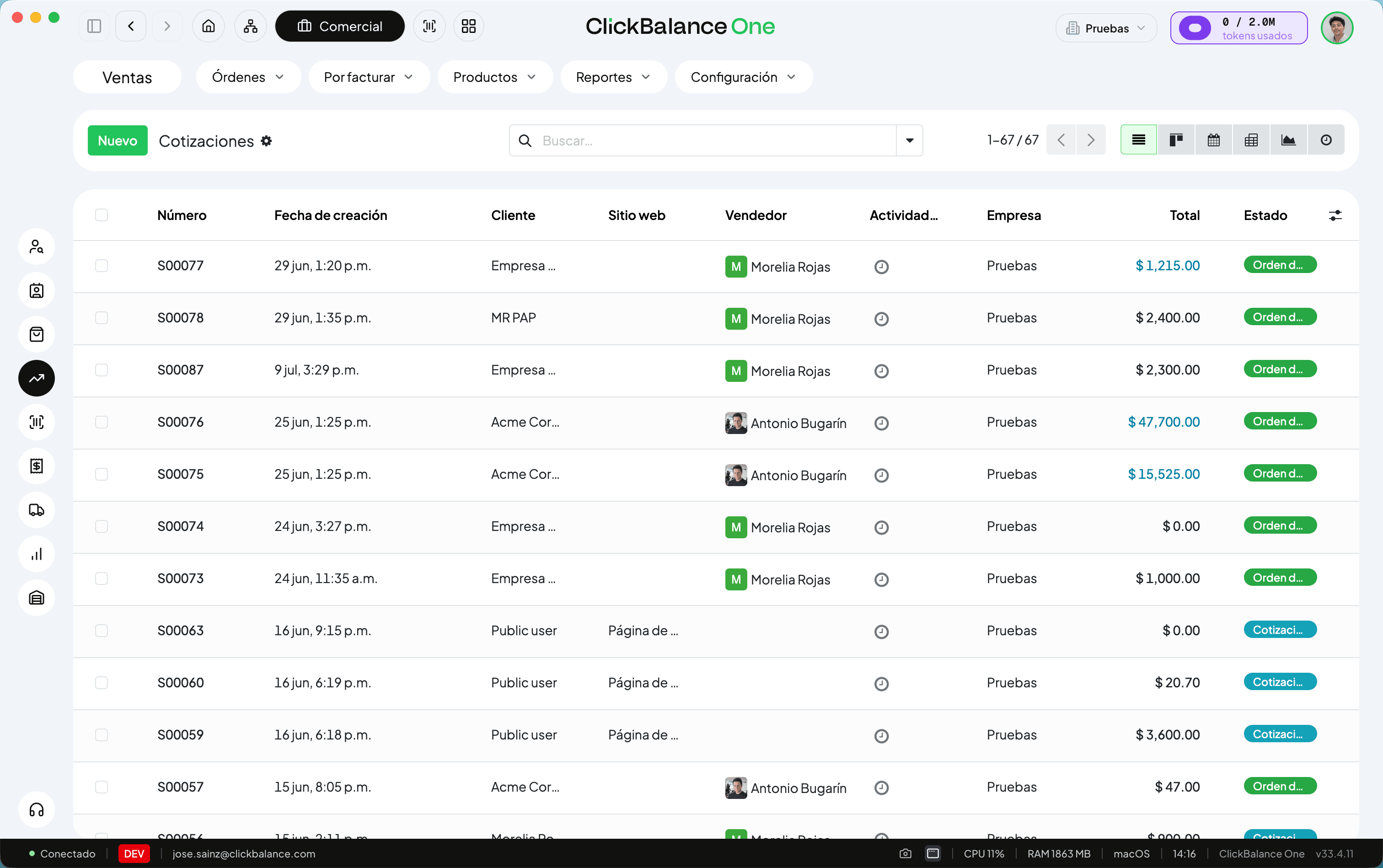Expand the Órdenes dropdown menu

248,77
